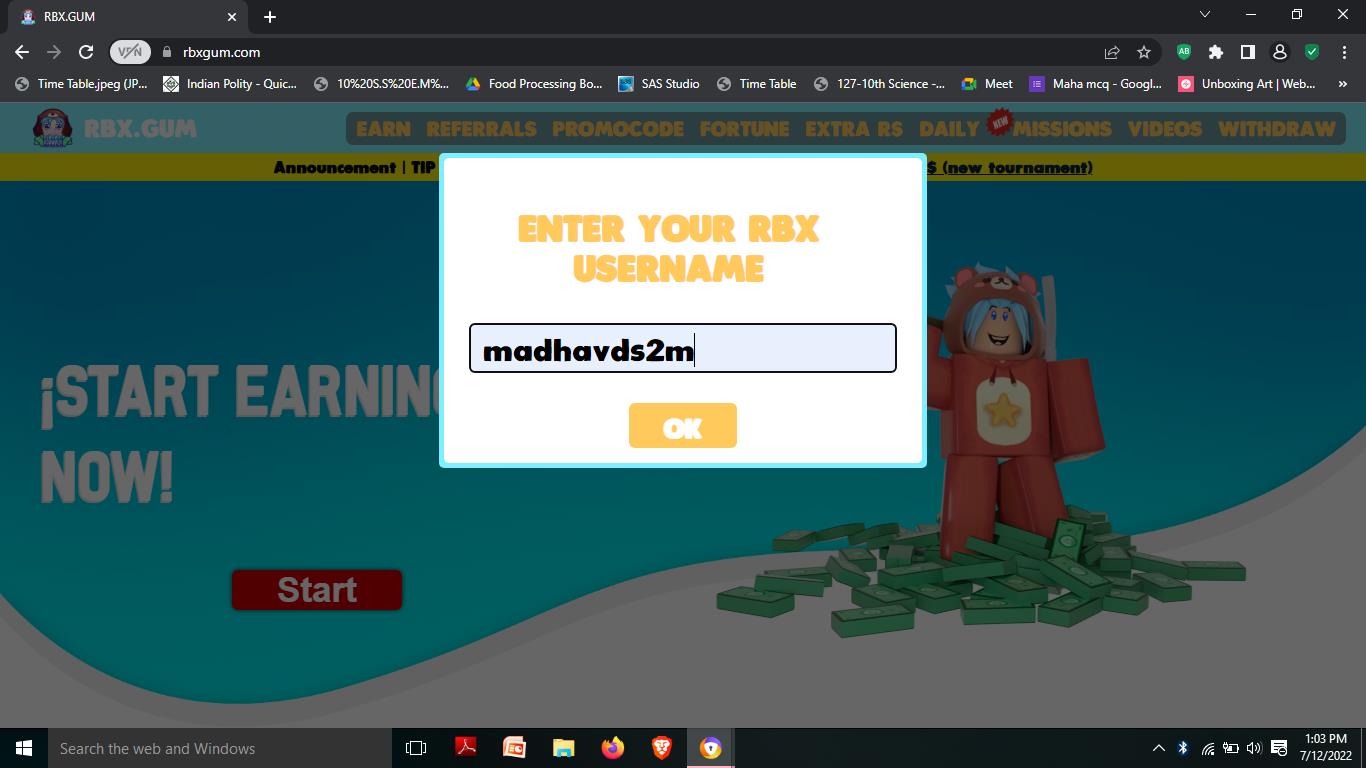
Task: Click the RBX.GUM site logo
Action: (x=114, y=128)
